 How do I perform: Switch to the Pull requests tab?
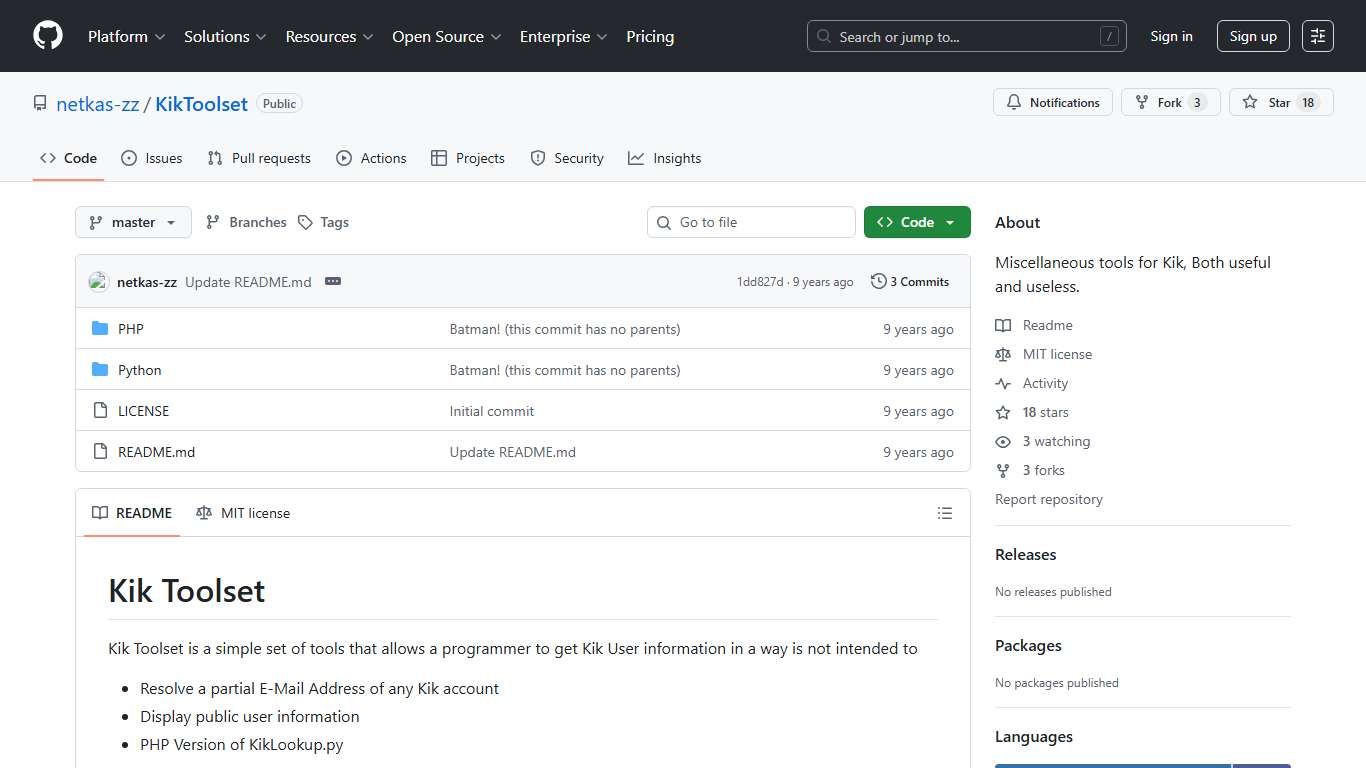pyautogui.click(x=258, y=158)
